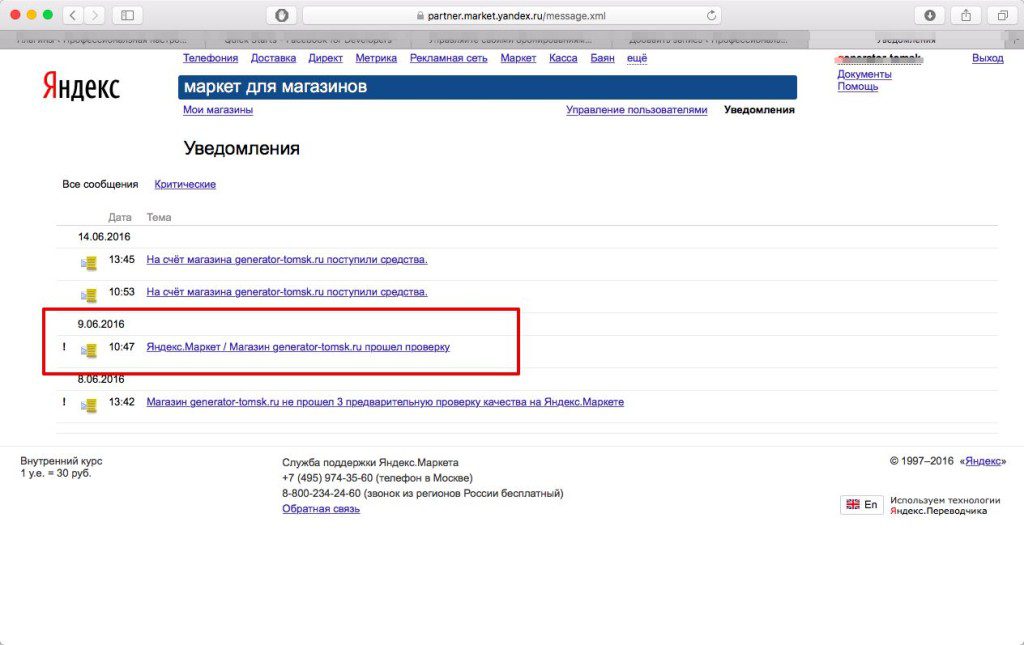Click the Дата column header
The image size is (1024, 645).
pyautogui.click(x=120, y=217)
